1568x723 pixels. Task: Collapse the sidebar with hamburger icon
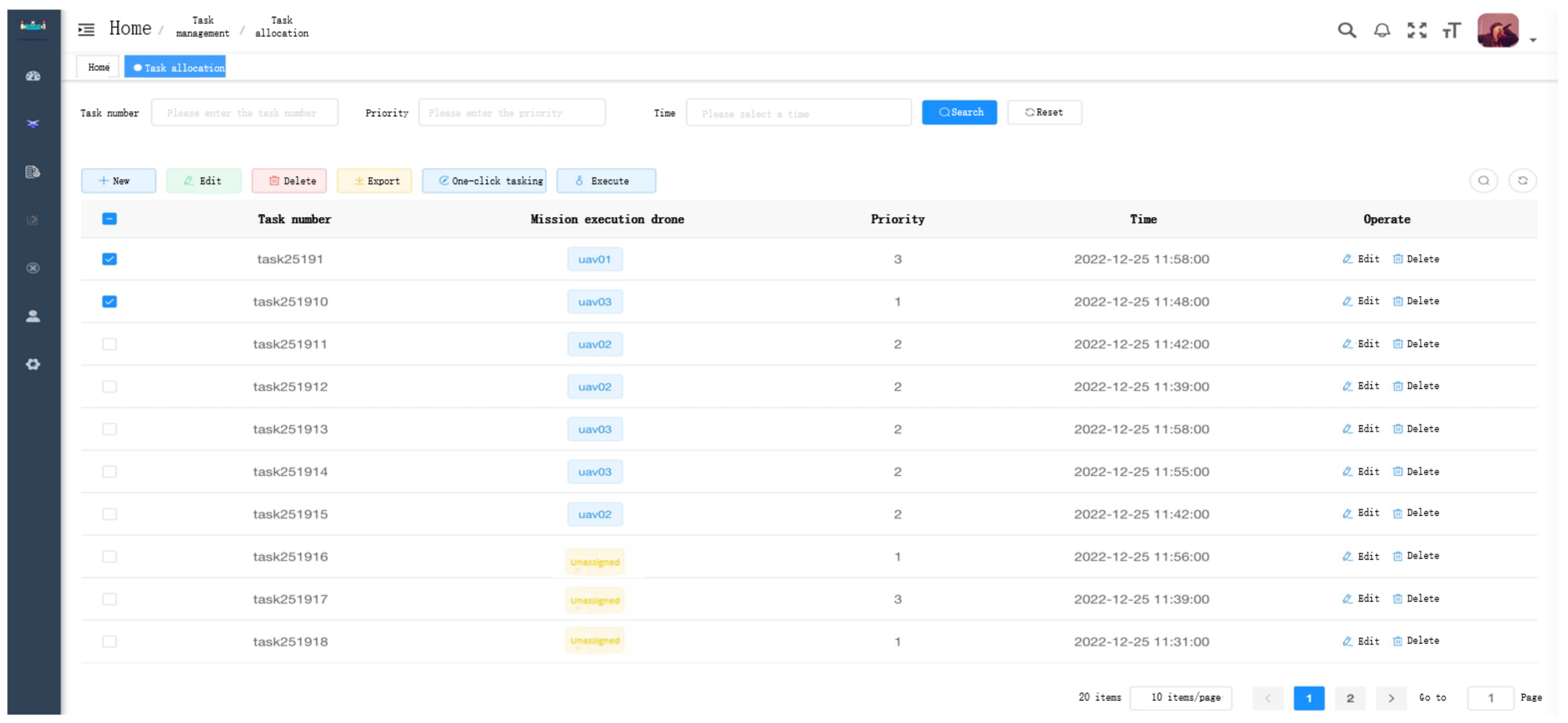coord(86,29)
